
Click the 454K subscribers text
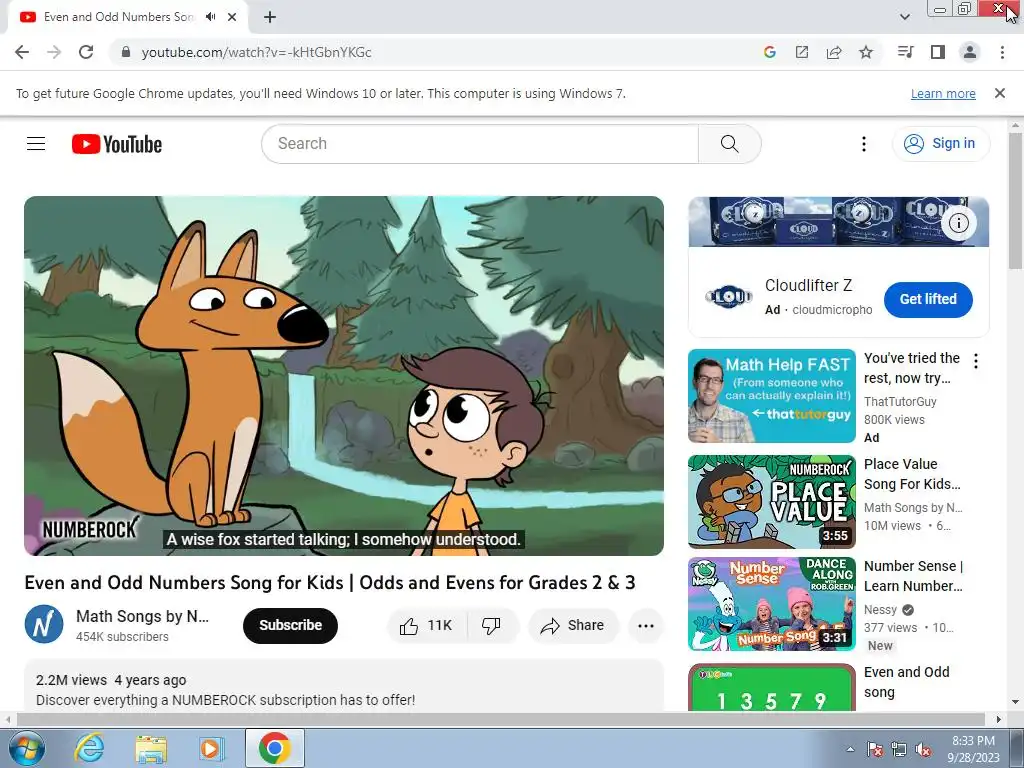(122, 637)
